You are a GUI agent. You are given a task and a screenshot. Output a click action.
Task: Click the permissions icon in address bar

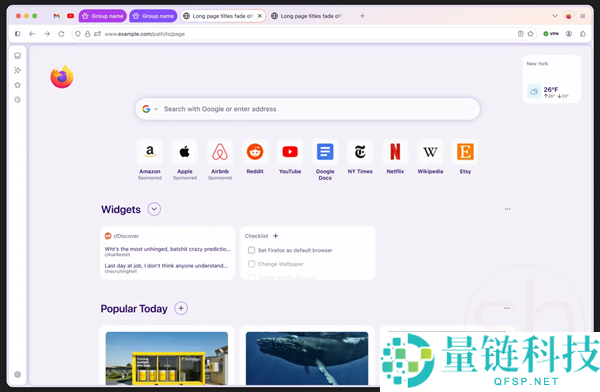point(98,34)
